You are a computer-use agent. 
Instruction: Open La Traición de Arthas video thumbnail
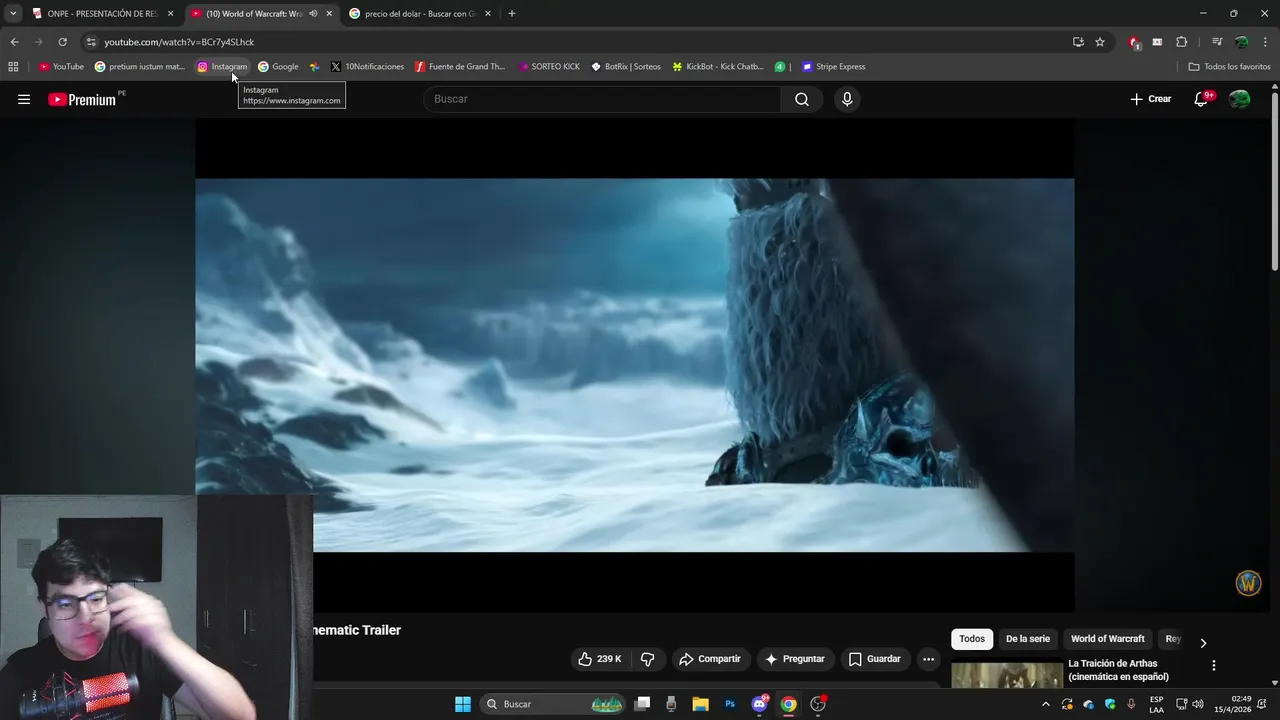click(1007, 675)
